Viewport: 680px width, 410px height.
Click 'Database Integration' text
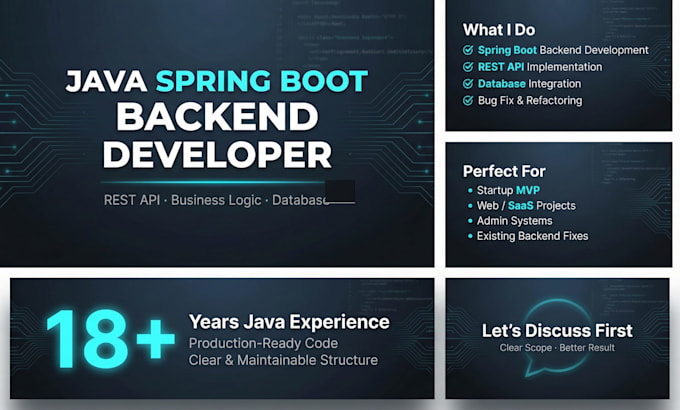(529, 84)
